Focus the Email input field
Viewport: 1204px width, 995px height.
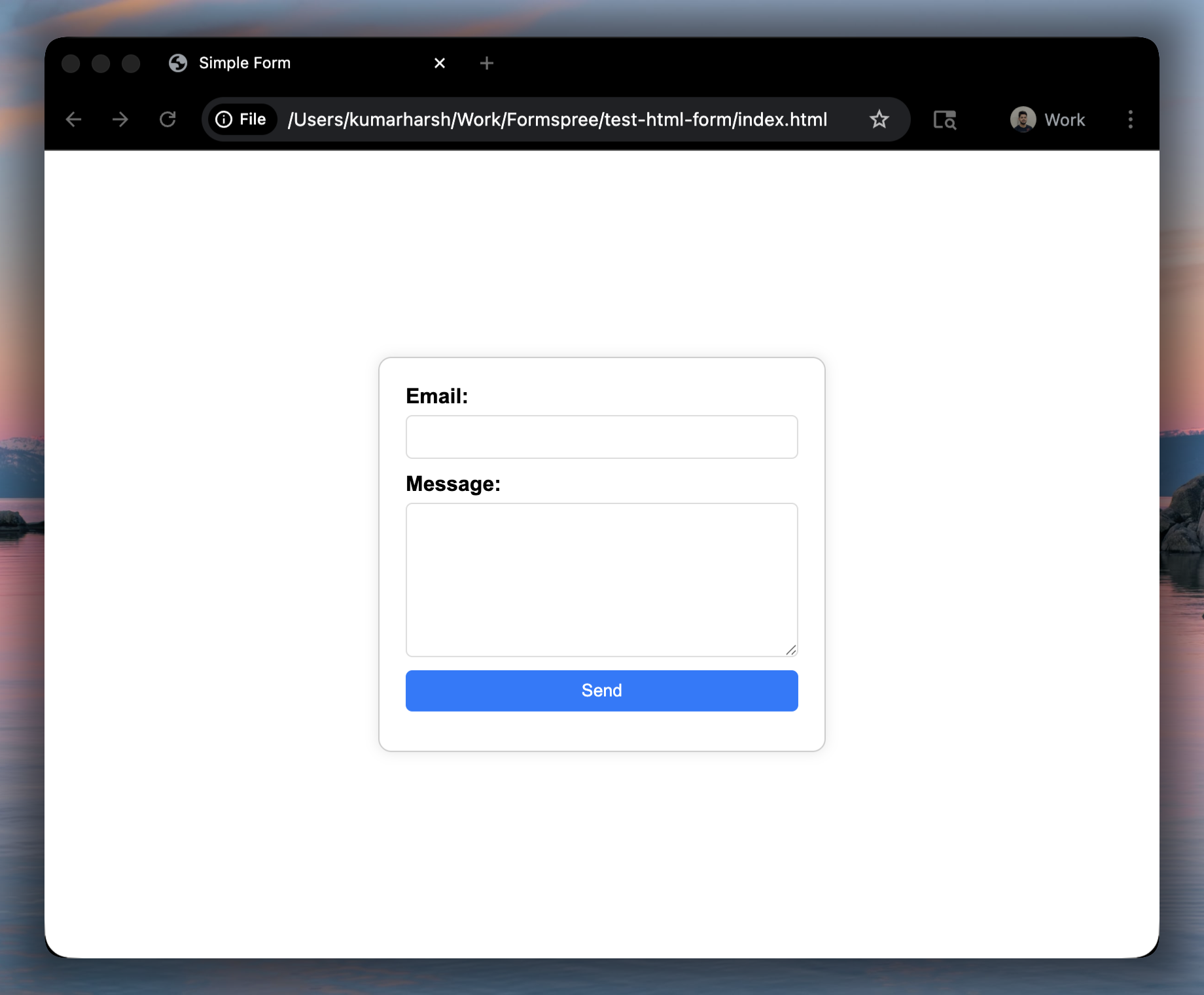601,437
